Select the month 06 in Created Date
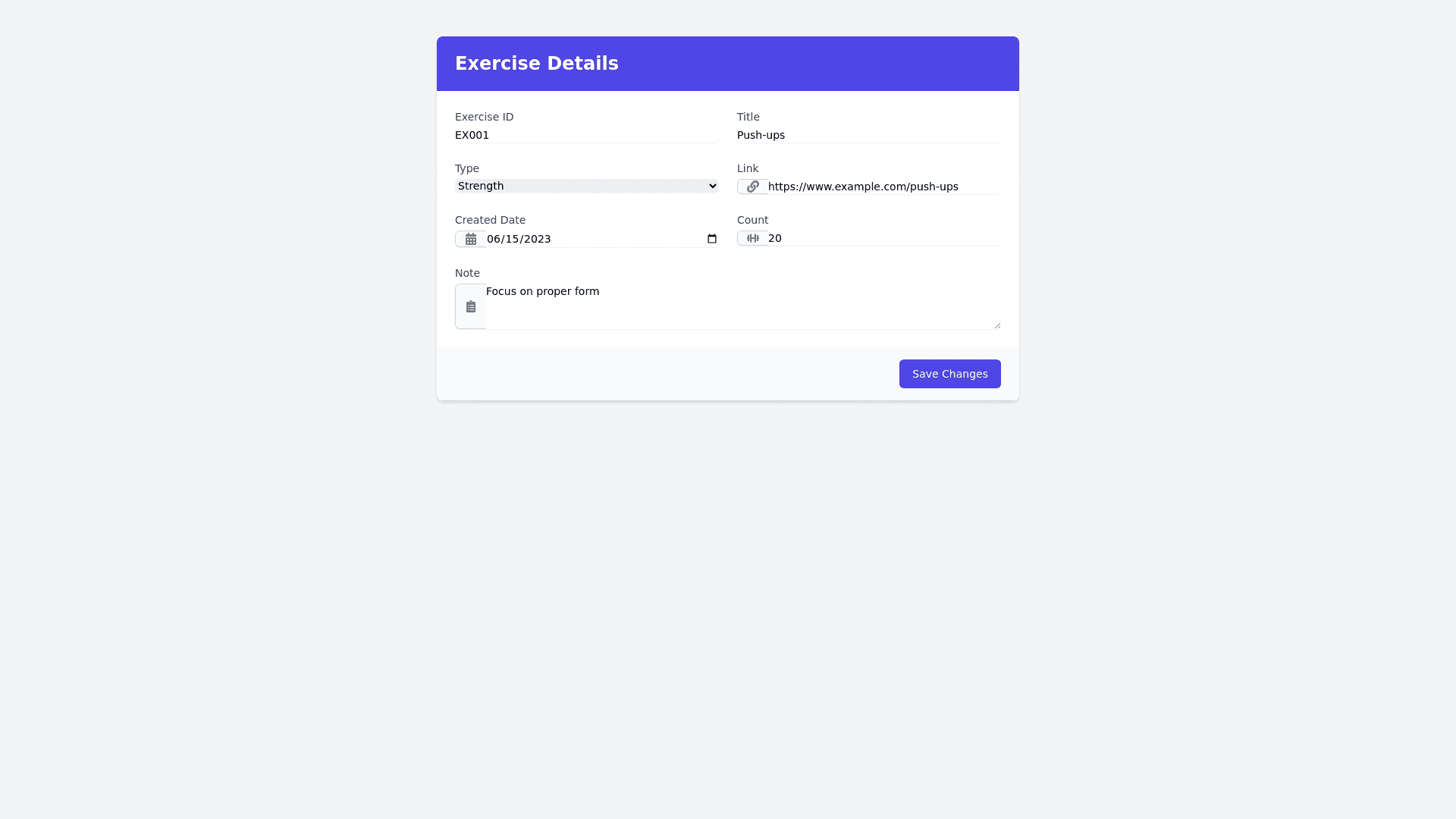 [494, 239]
